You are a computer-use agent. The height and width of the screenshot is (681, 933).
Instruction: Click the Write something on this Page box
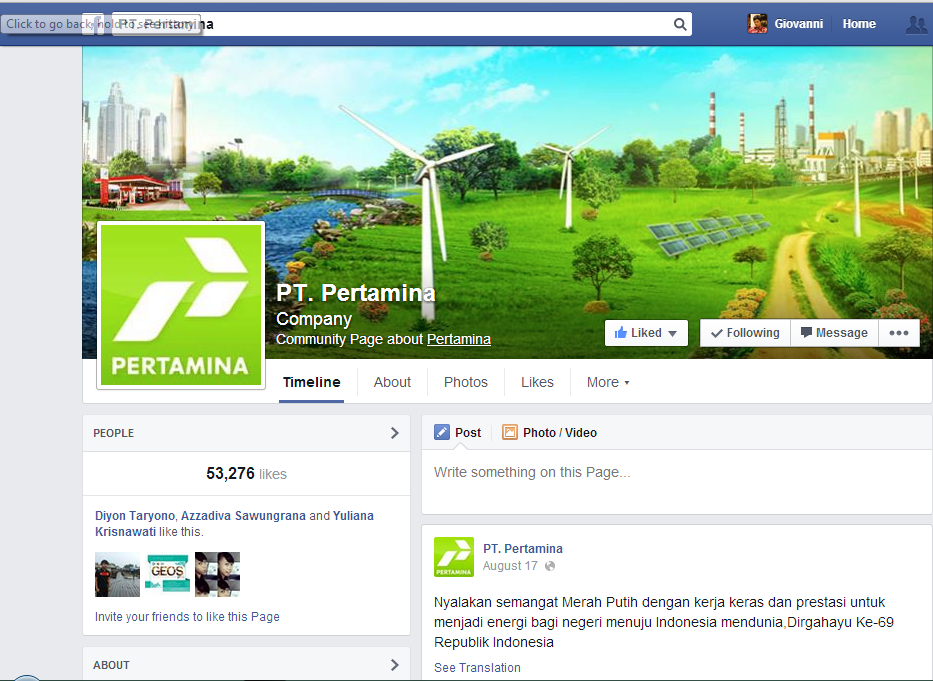point(677,482)
